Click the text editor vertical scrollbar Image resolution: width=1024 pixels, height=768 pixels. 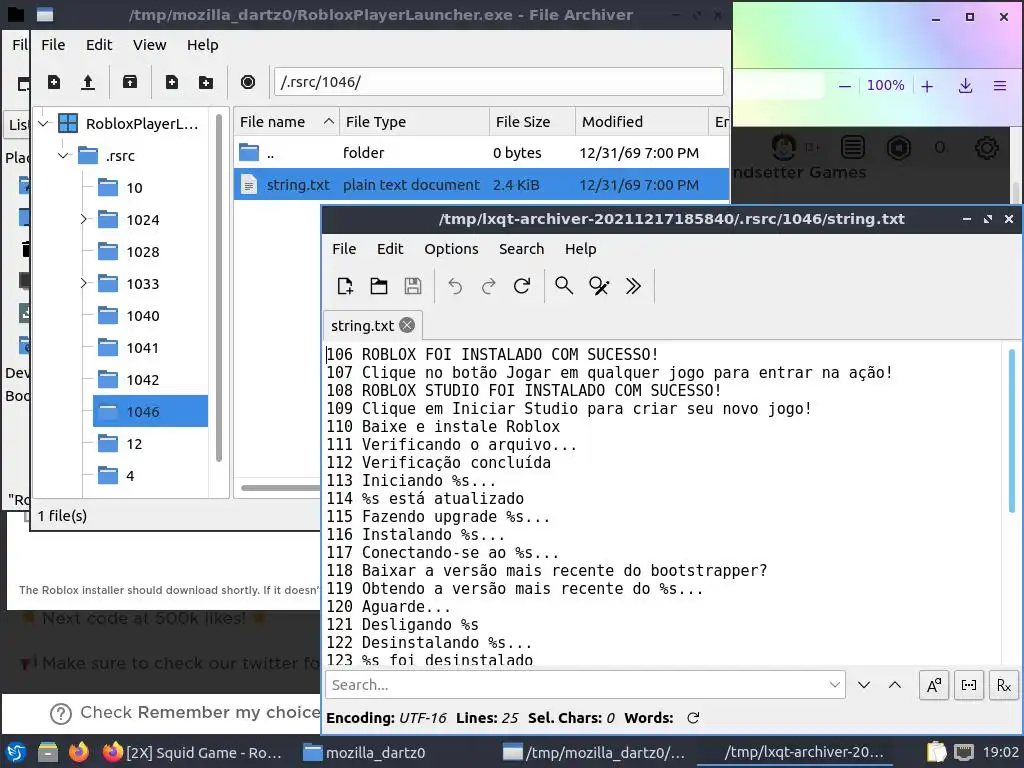coord(1012,431)
